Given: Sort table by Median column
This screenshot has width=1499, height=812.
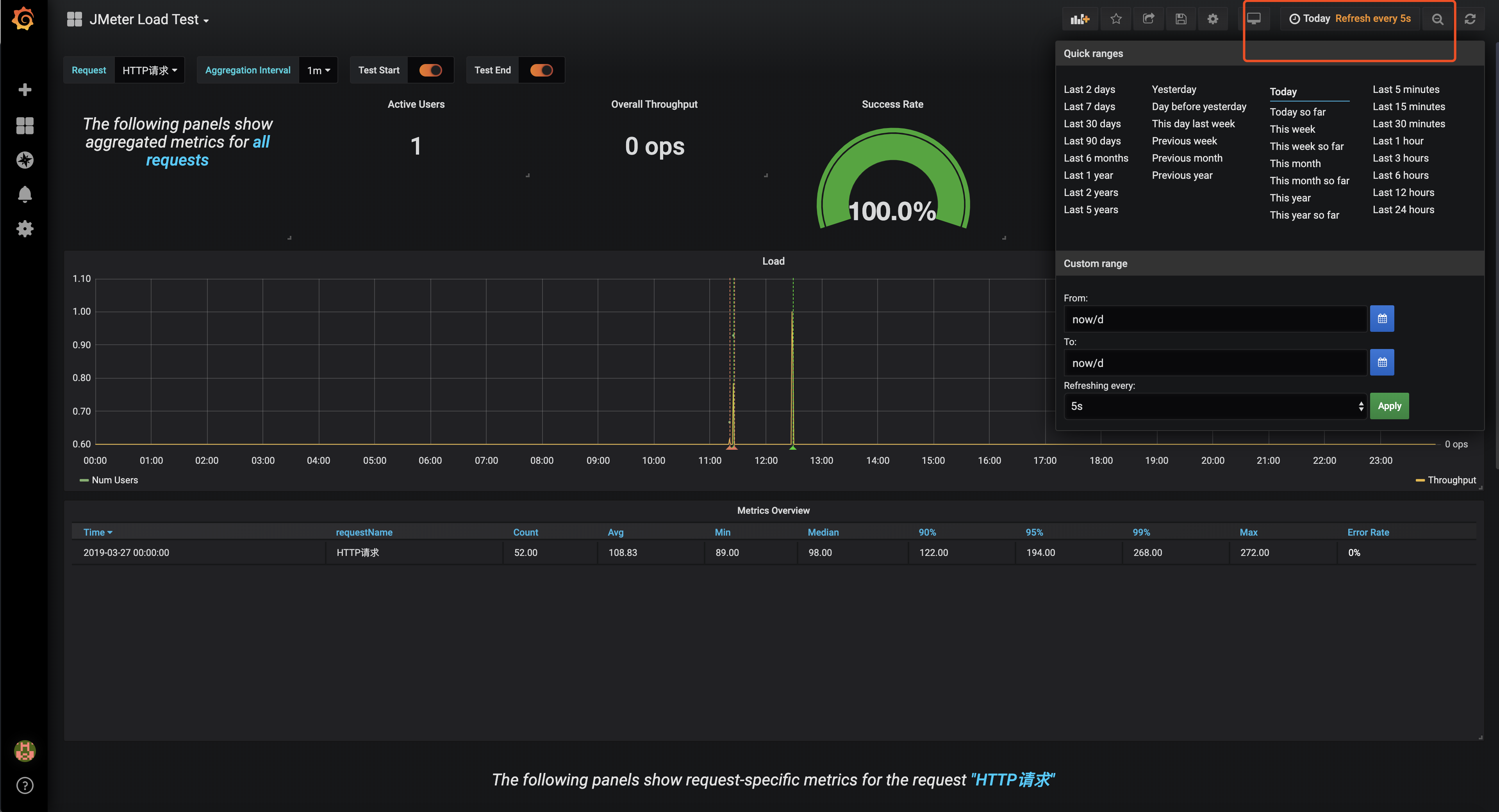Looking at the screenshot, I should [823, 532].
